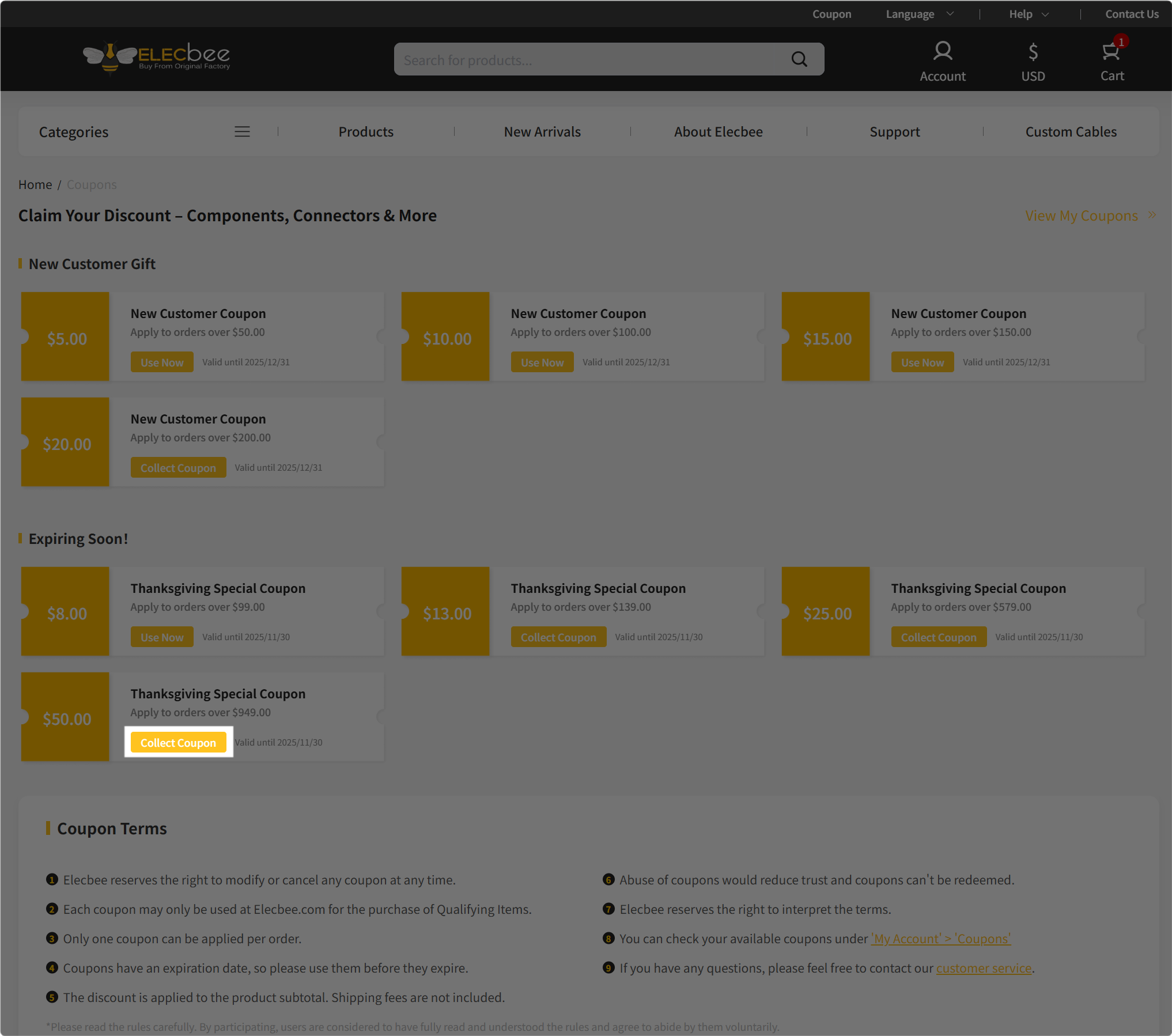Open the Categories dropdown panel

point(74,132)
